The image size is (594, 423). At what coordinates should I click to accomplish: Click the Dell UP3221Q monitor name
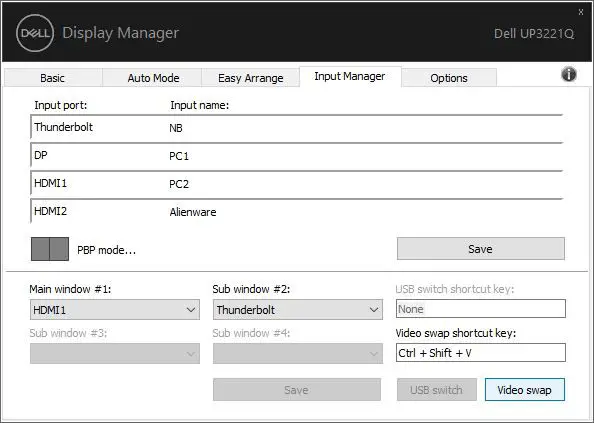coord(534,34)
